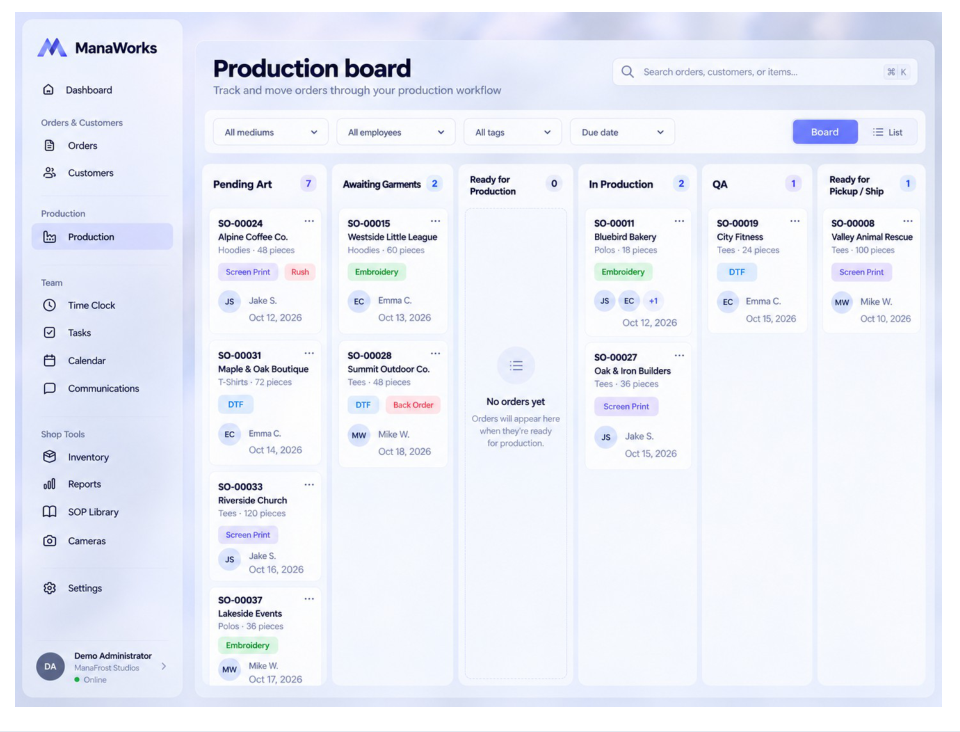Click +1 assignee badge on SO-00011

pyautogui.click(x=653, y=301)
